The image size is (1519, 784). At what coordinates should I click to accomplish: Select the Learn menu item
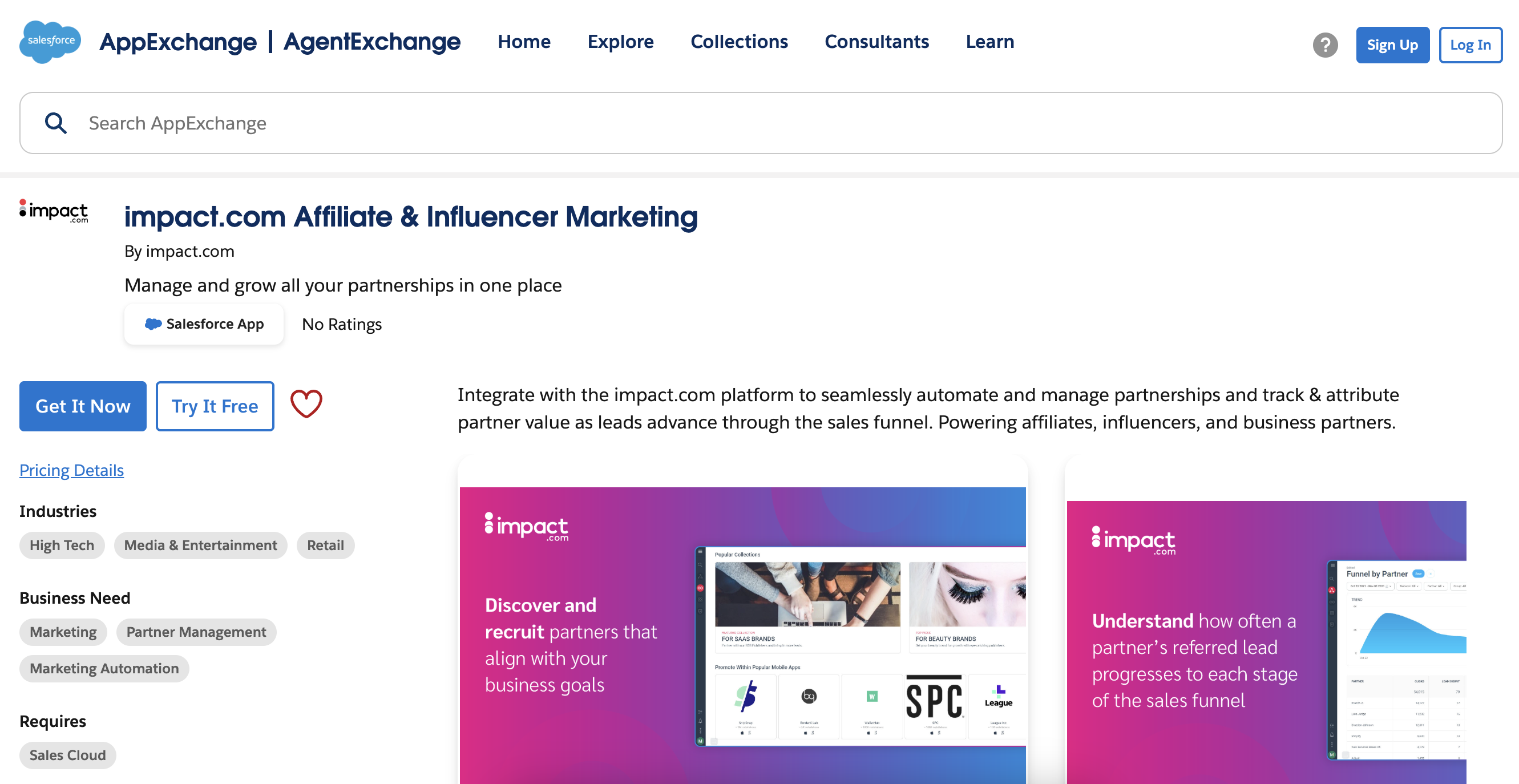(x=989, y=42)
